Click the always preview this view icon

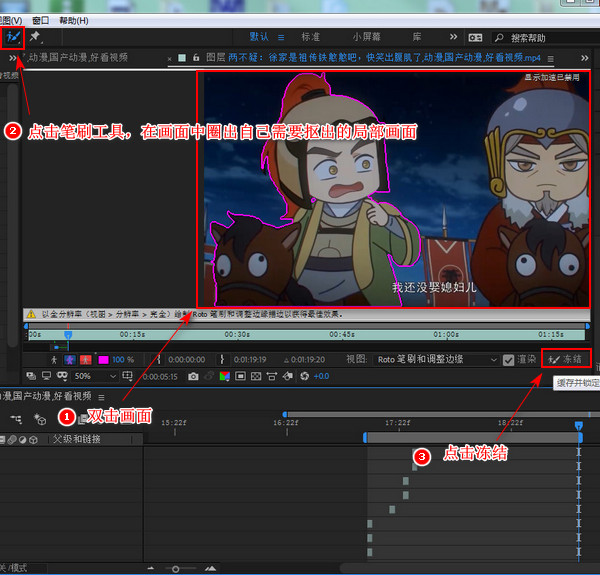pos(31,376)
